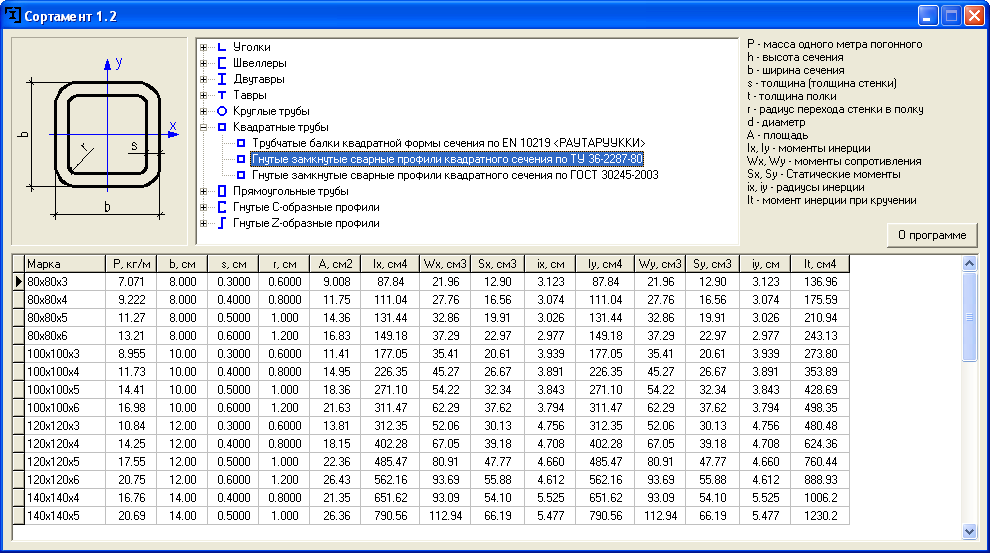Click the P, кг/м column header

(131, 264)
